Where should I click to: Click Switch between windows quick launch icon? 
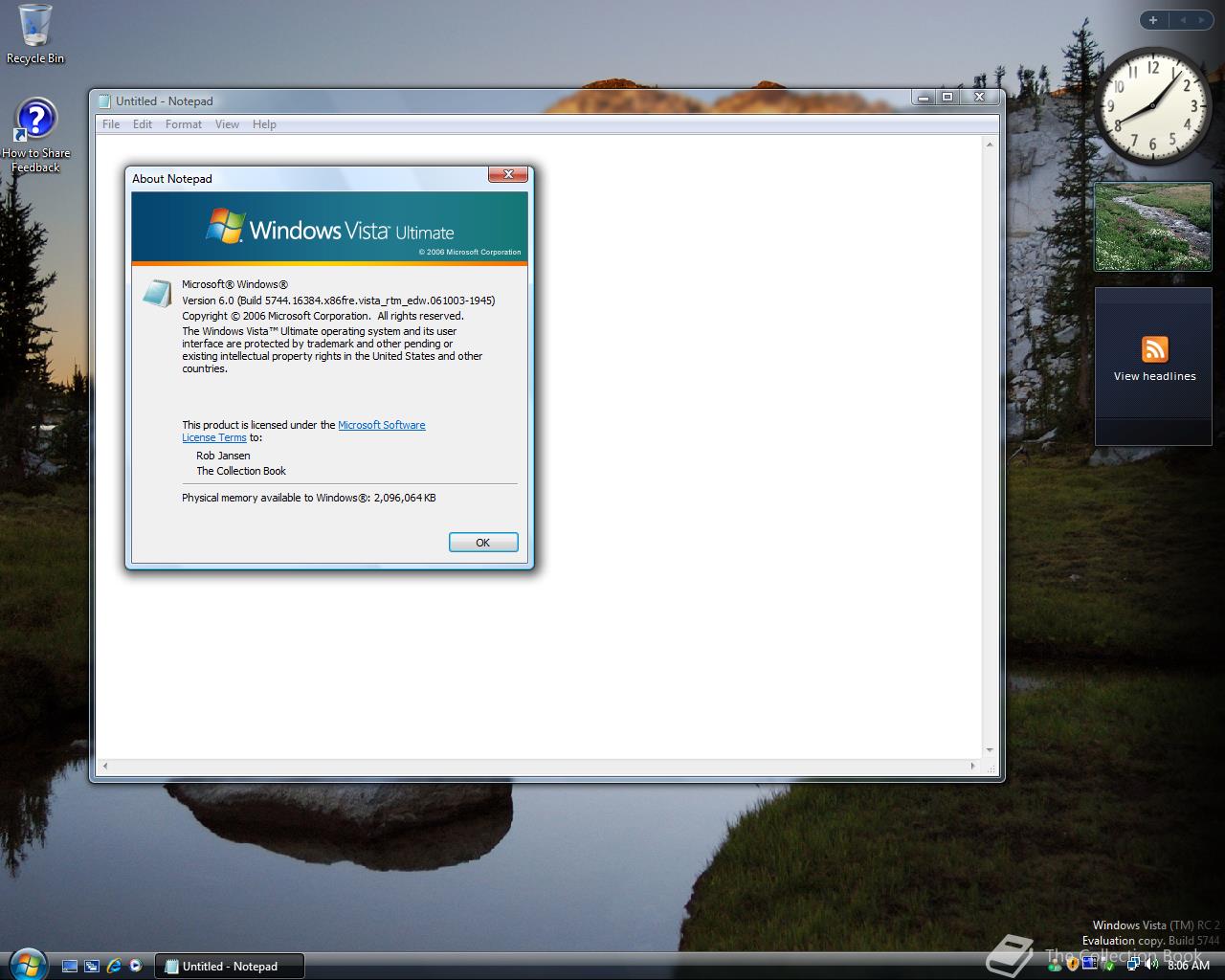(x=92, y=967)
